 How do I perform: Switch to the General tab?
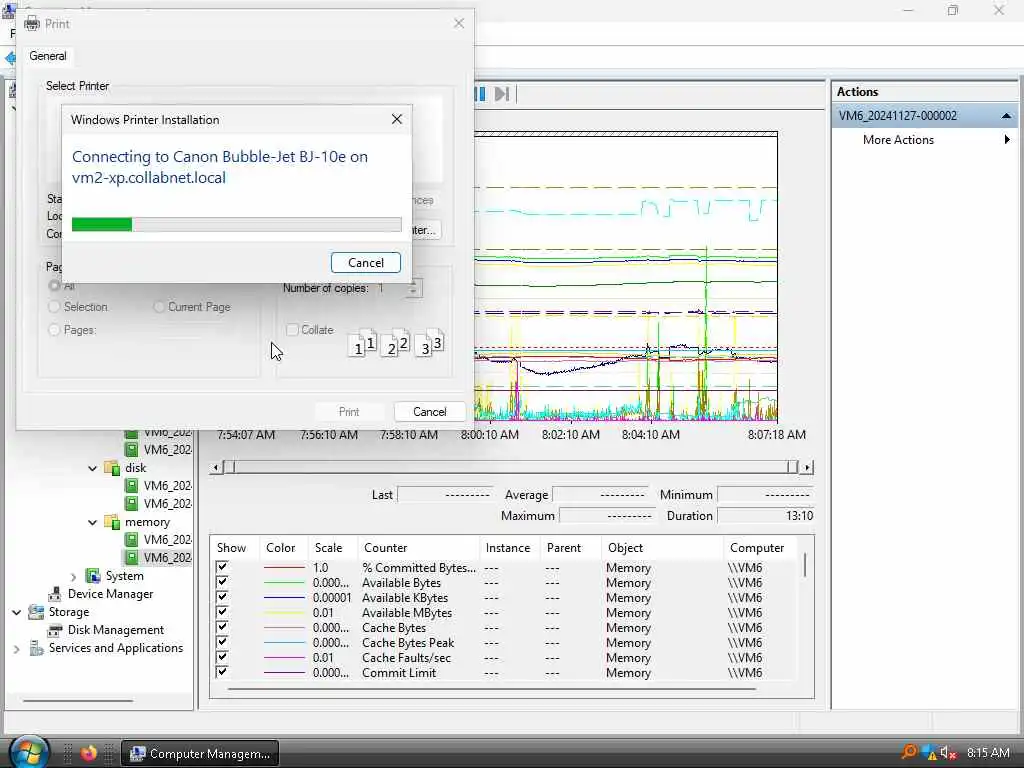pos(48,56)
